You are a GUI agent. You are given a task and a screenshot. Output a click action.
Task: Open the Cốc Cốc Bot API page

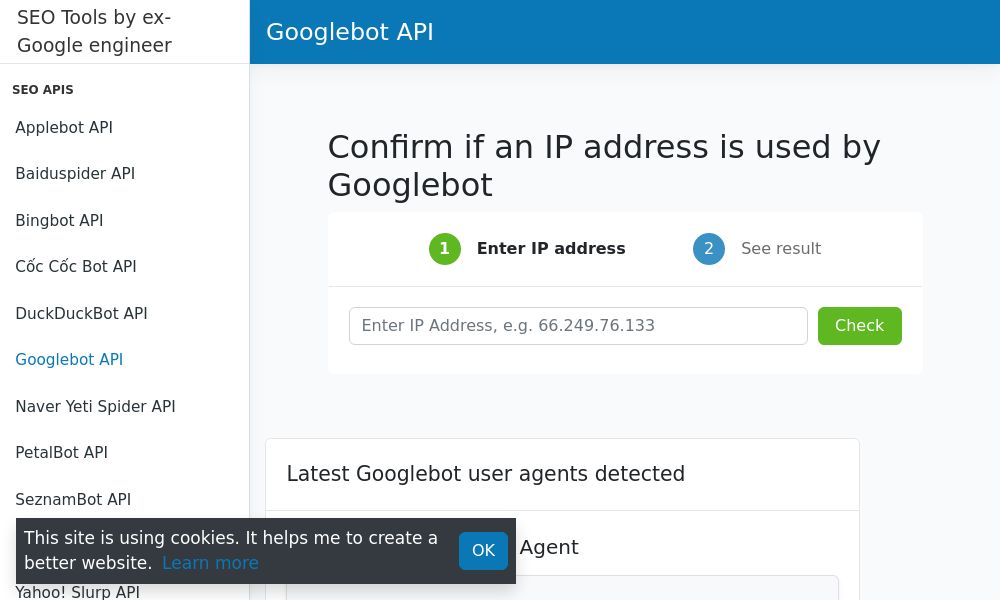point(76,267)
